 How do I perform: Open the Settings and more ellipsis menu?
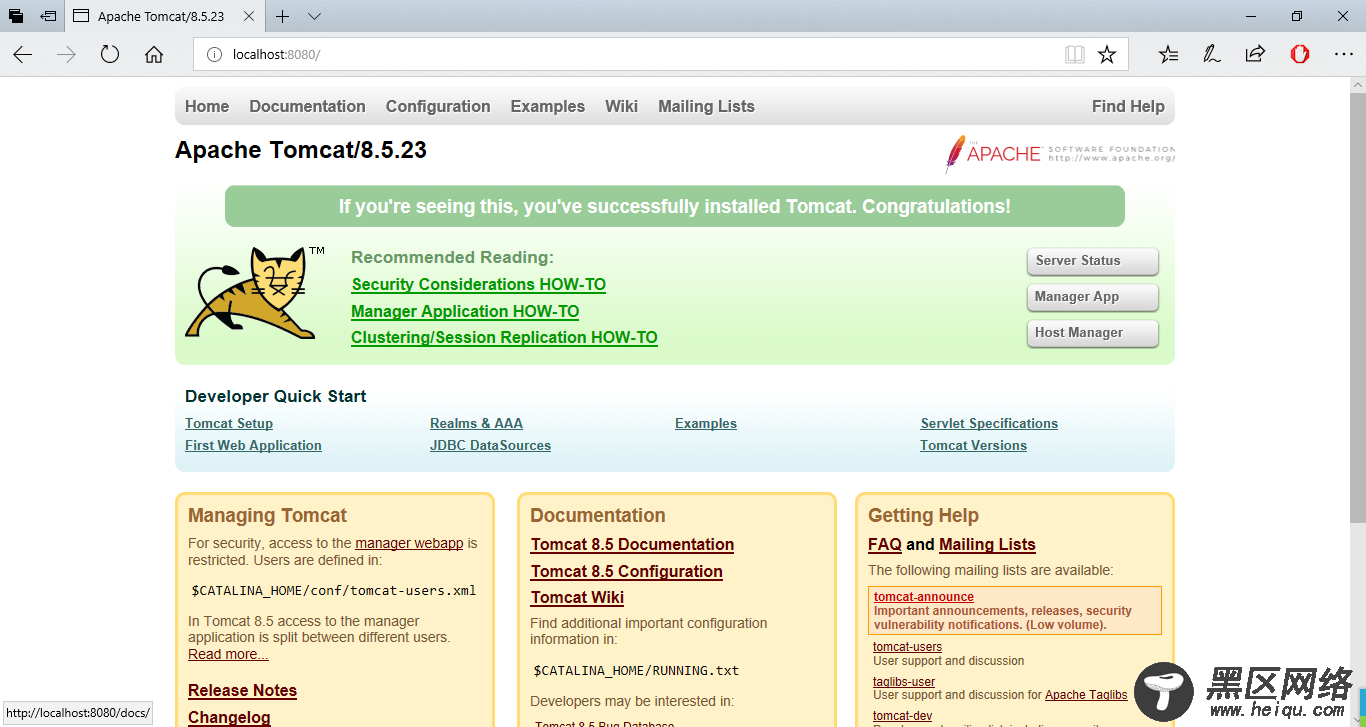(x=1344, y=55)
